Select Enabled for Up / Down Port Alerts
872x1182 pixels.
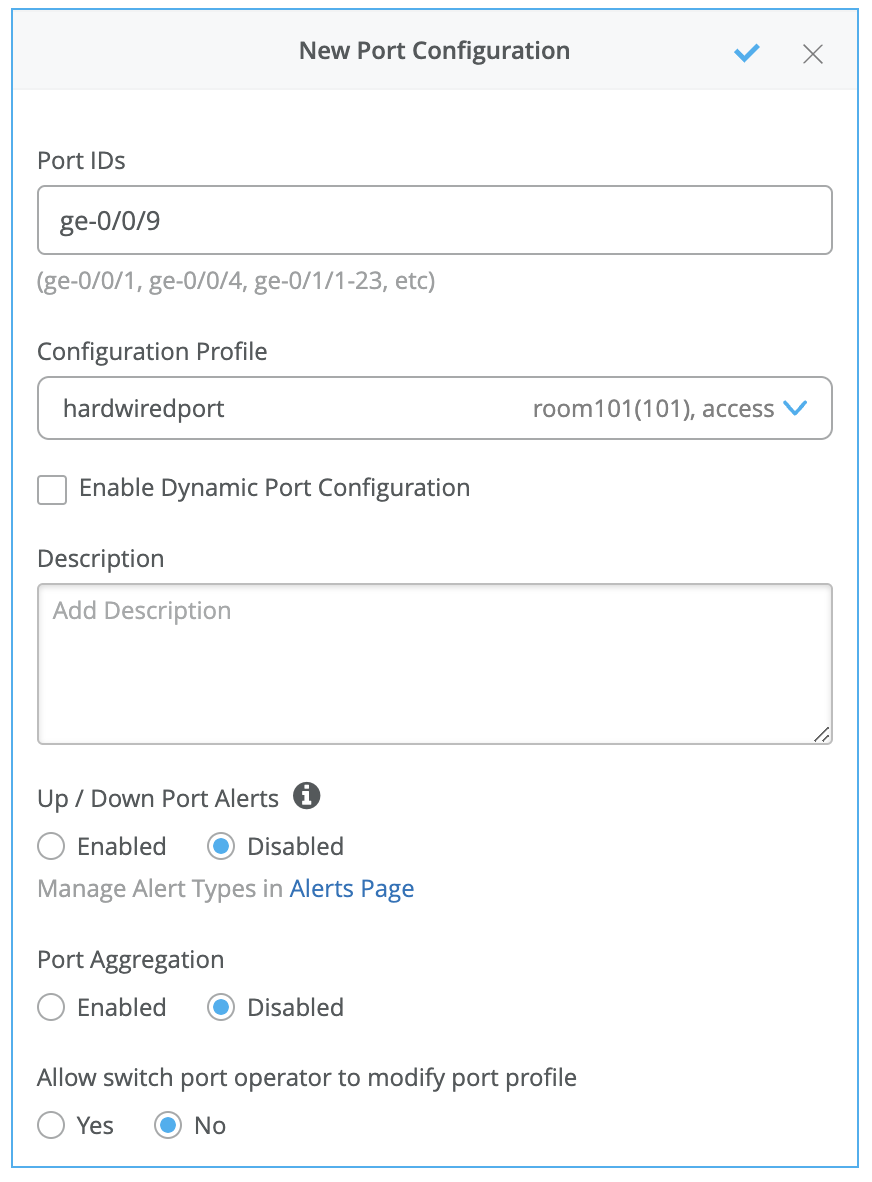coord(52,847)
